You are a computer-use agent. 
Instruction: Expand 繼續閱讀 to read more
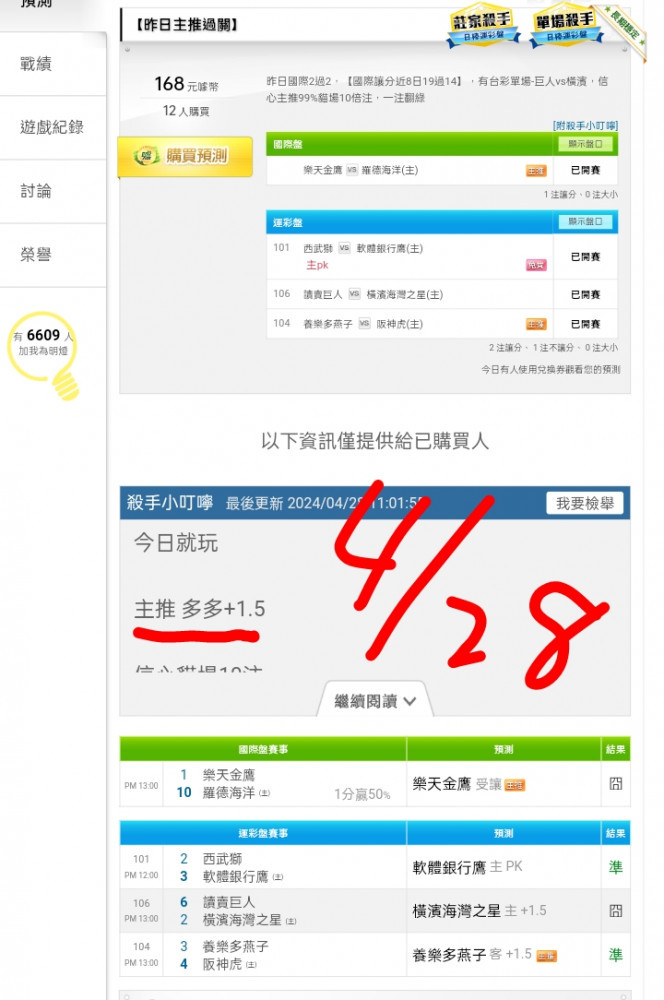point(375,702)
